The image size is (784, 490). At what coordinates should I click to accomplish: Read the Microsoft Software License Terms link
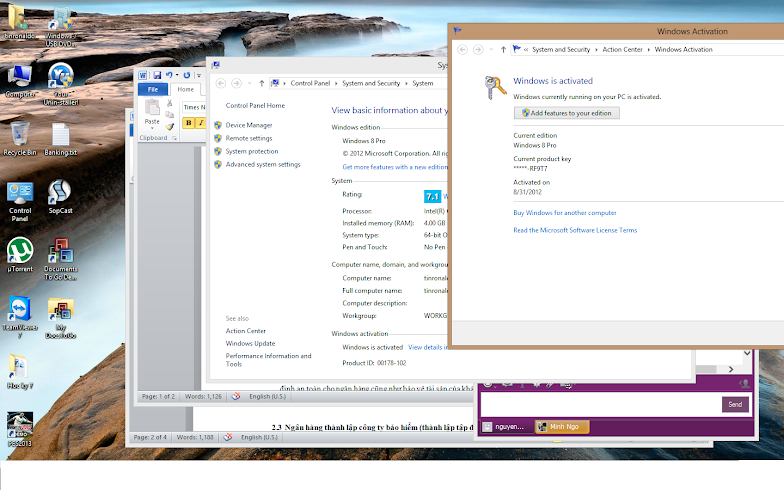tap(575, 230)
